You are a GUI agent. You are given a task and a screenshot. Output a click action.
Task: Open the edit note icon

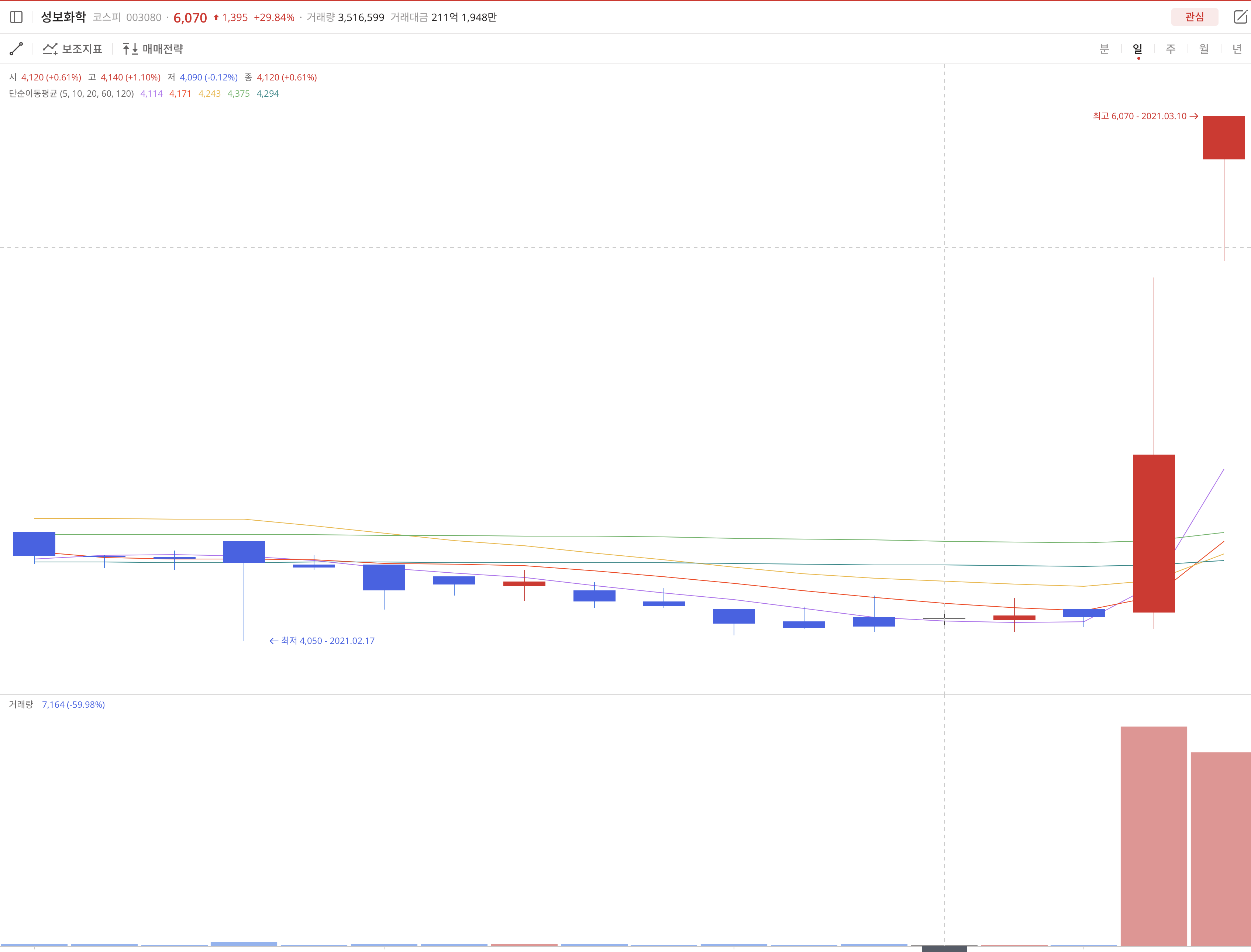[1240, 17]
